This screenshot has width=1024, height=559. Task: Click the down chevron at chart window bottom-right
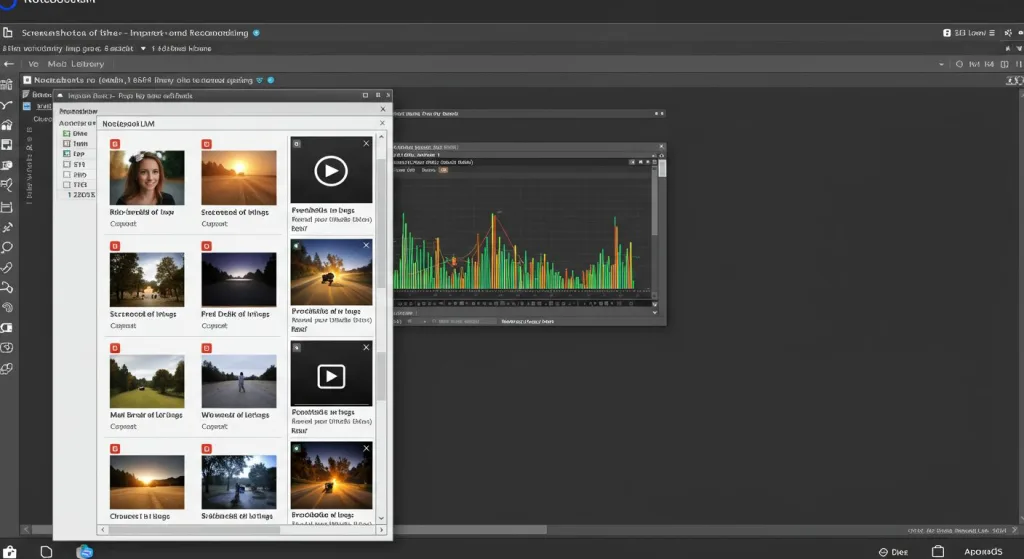[x=655, y=312]
